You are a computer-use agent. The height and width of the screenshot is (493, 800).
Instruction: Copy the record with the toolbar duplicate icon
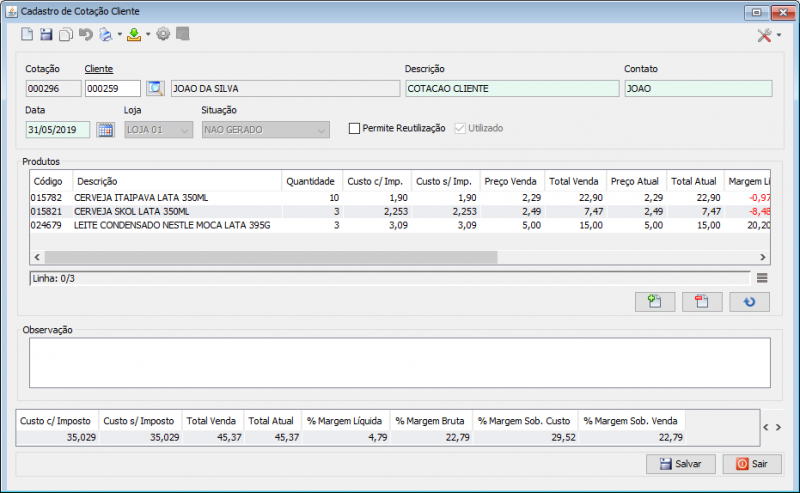click(66, 35)
